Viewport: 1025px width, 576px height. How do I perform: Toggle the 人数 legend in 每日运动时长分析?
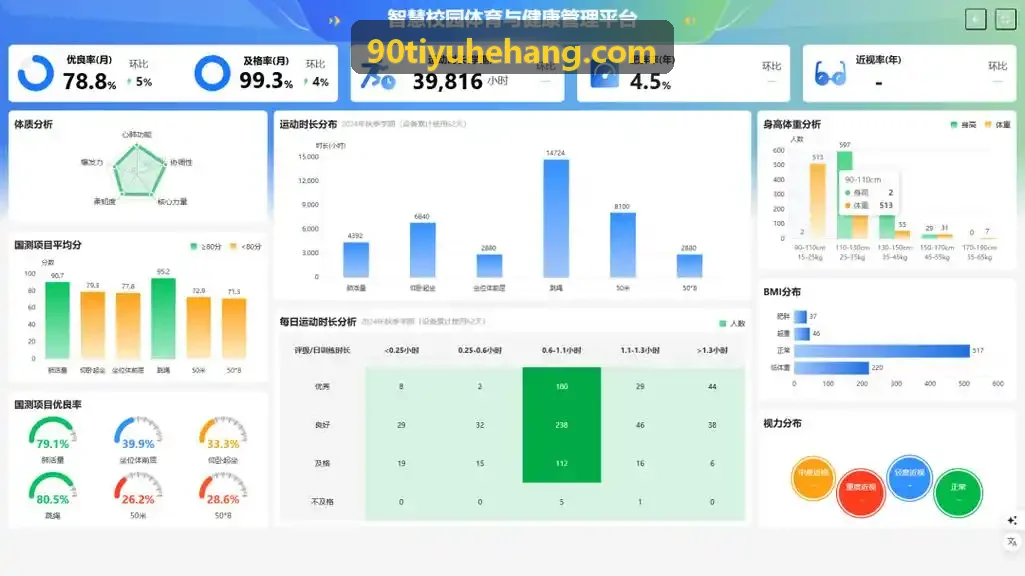[732, 323]
